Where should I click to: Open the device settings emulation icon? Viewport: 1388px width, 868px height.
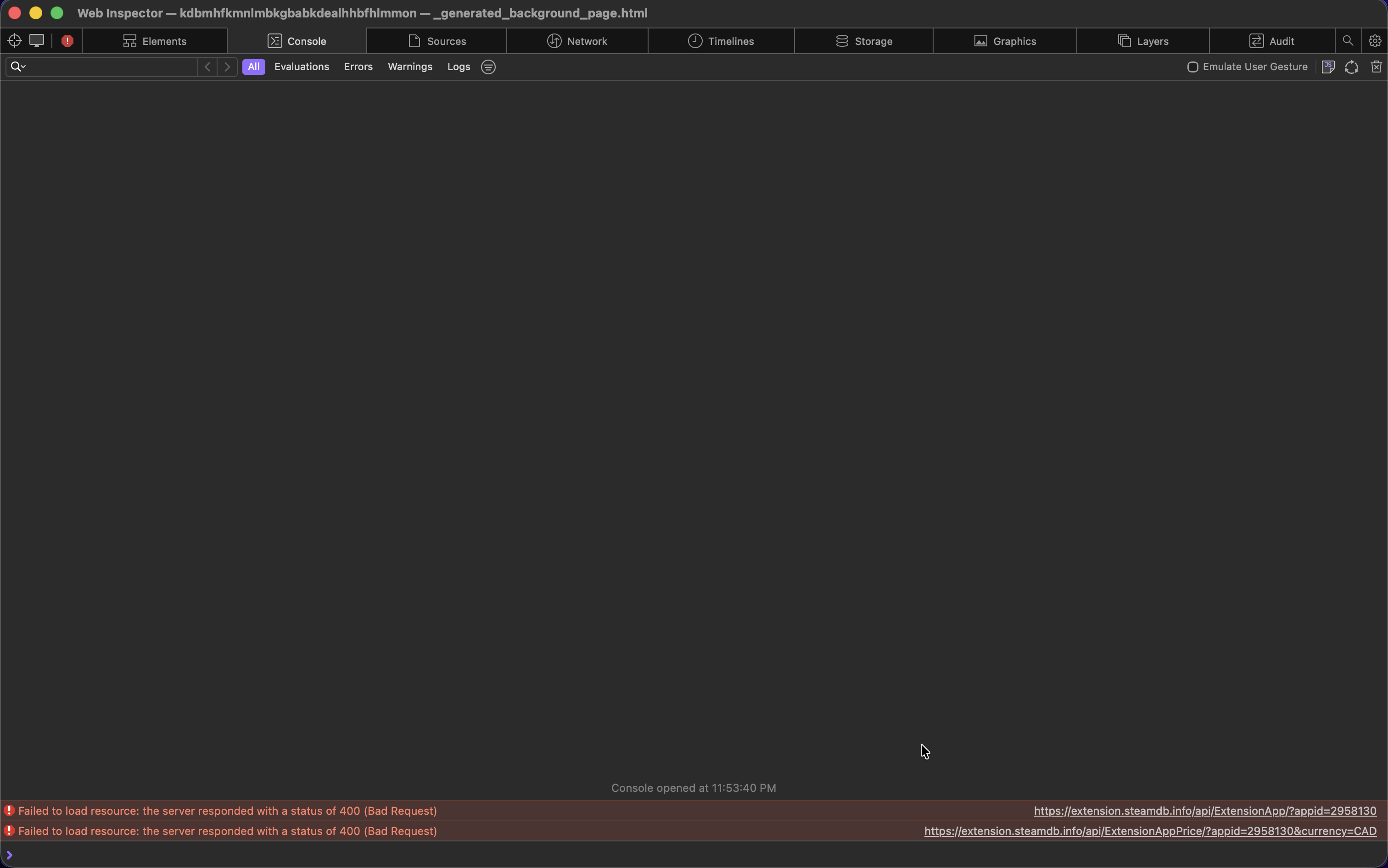(36, 40)
